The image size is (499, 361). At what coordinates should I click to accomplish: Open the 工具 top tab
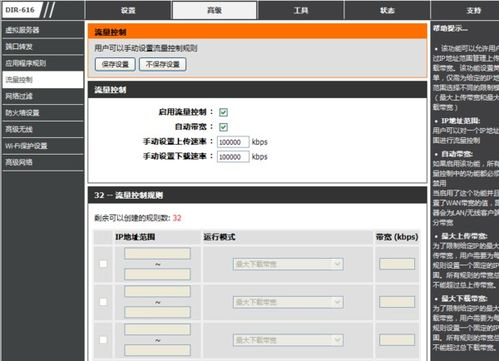(x=301, y=10)
